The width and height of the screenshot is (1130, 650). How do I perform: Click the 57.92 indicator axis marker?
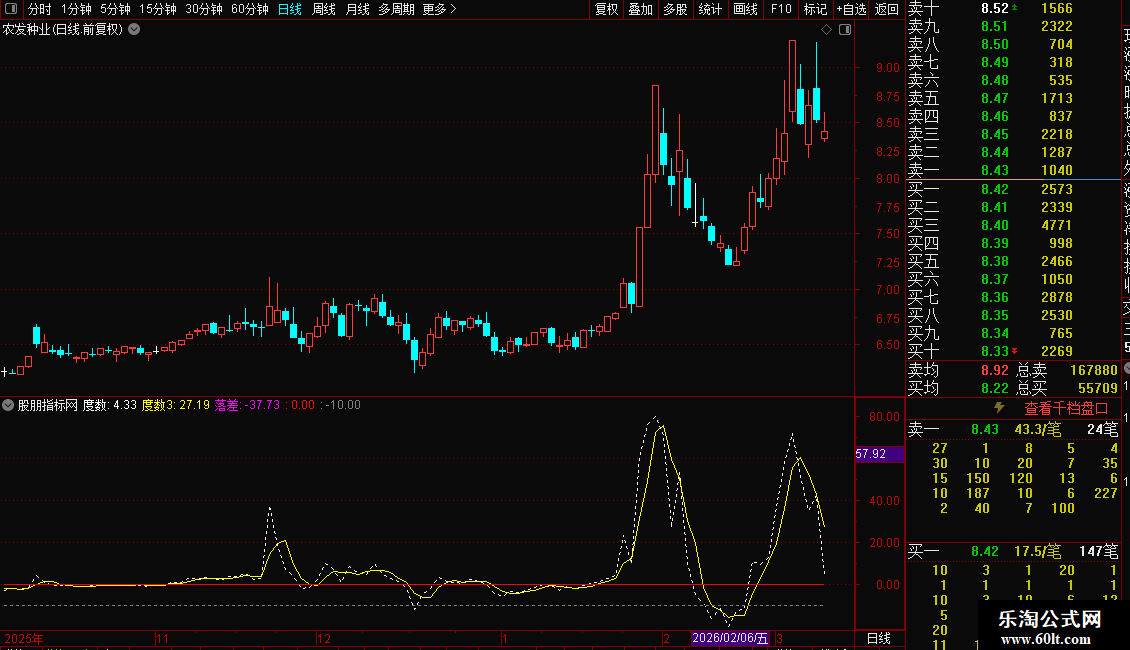pos(879,454)
